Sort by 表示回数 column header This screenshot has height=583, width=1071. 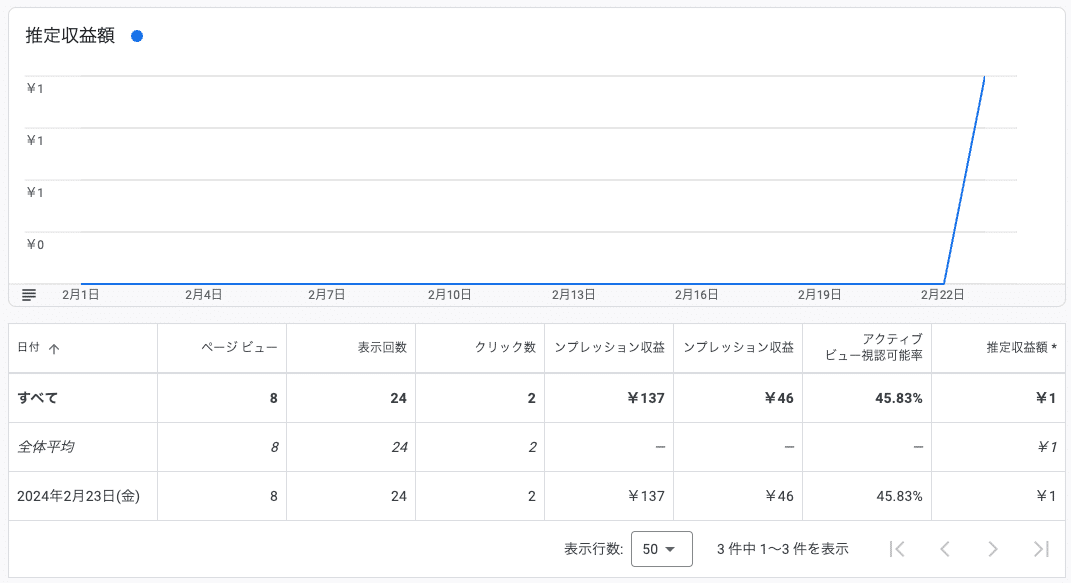pyautogui.click(x=382, y=348)
